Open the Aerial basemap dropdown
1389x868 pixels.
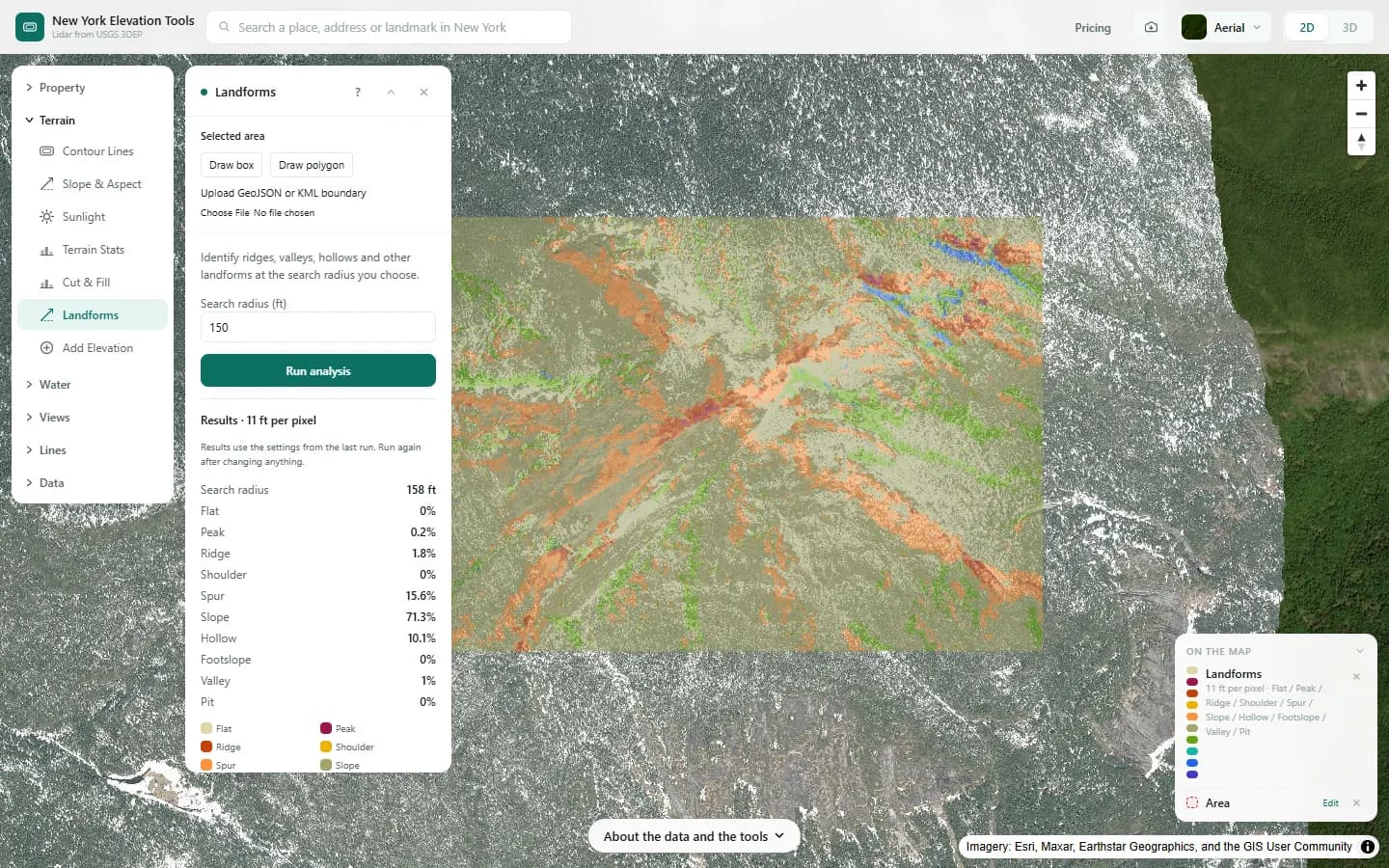click(x=1225, y=27)
